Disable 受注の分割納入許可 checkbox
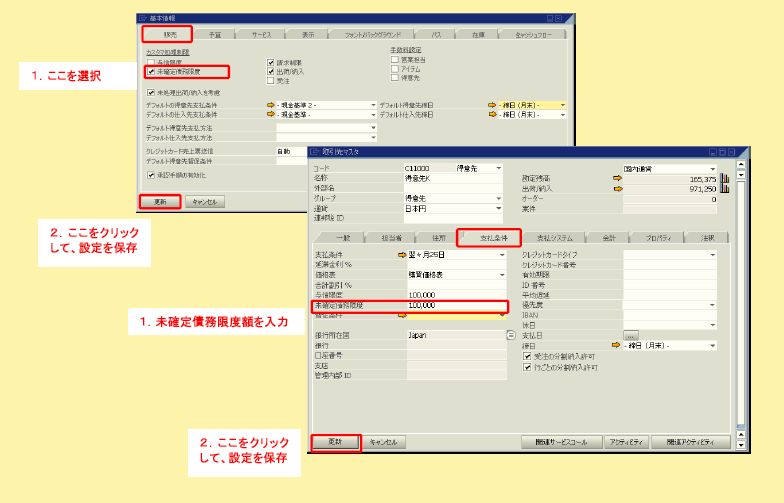The image size is (784, 503). (x=528, y=356)
